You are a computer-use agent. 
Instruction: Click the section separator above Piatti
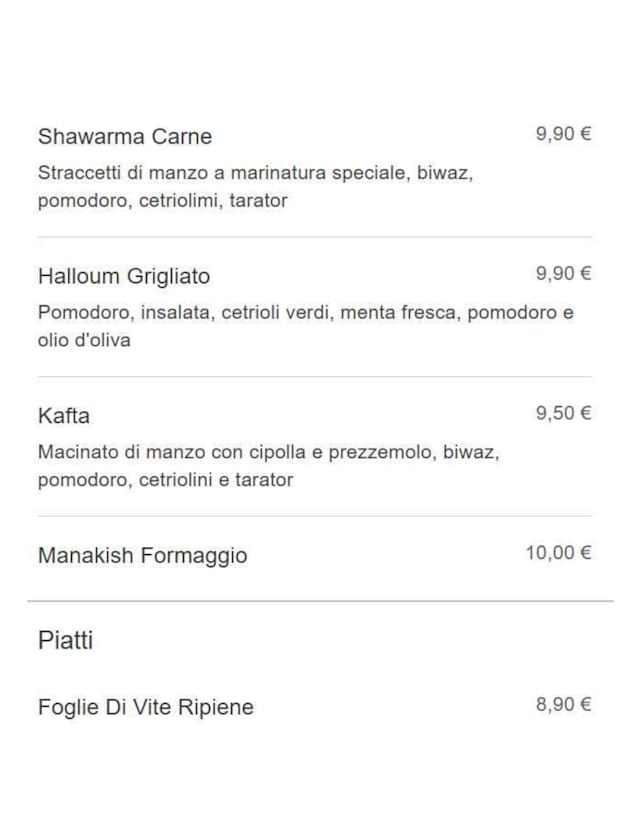320,601
